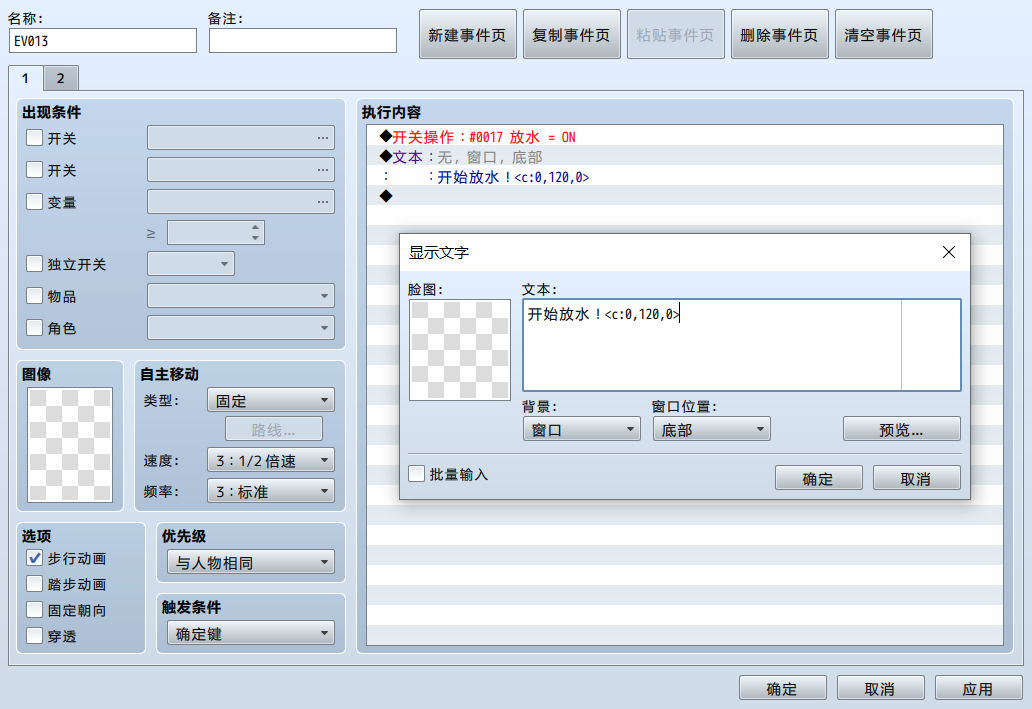Tick the 独立开关 checkbox
Viewport: 1032px width, 709px height.
click(x=34, y=264)
